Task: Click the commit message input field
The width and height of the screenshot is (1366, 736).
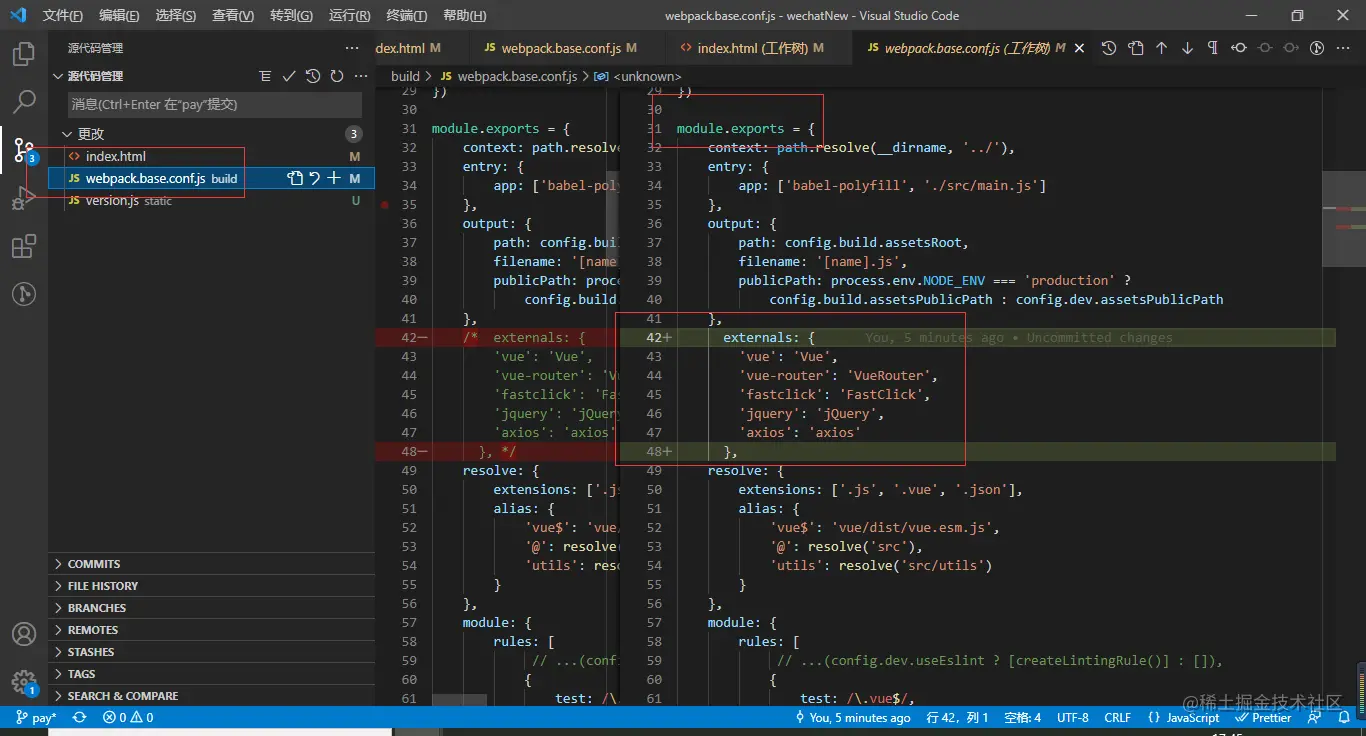Action: [x=215, y=104]
